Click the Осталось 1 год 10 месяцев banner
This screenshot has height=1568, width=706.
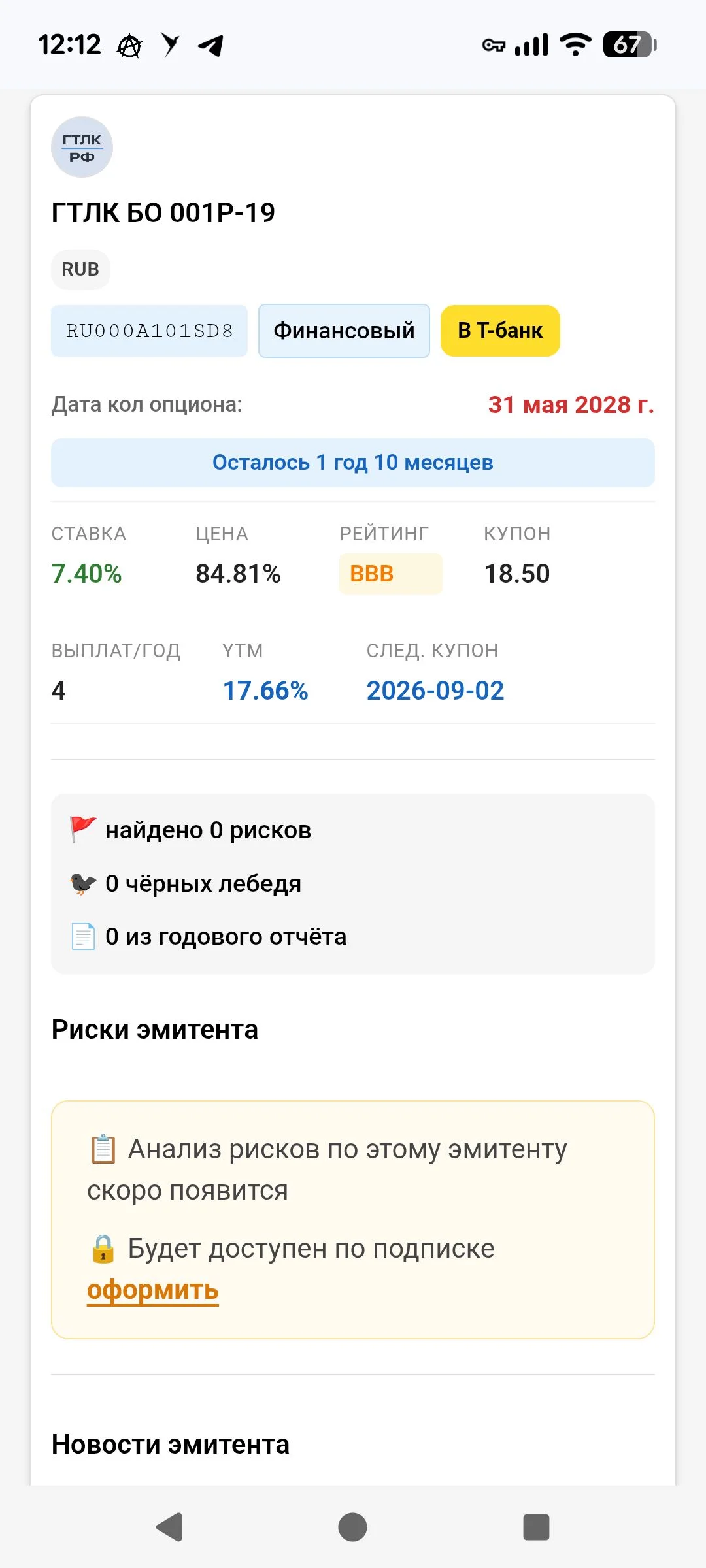click(353, 463)
